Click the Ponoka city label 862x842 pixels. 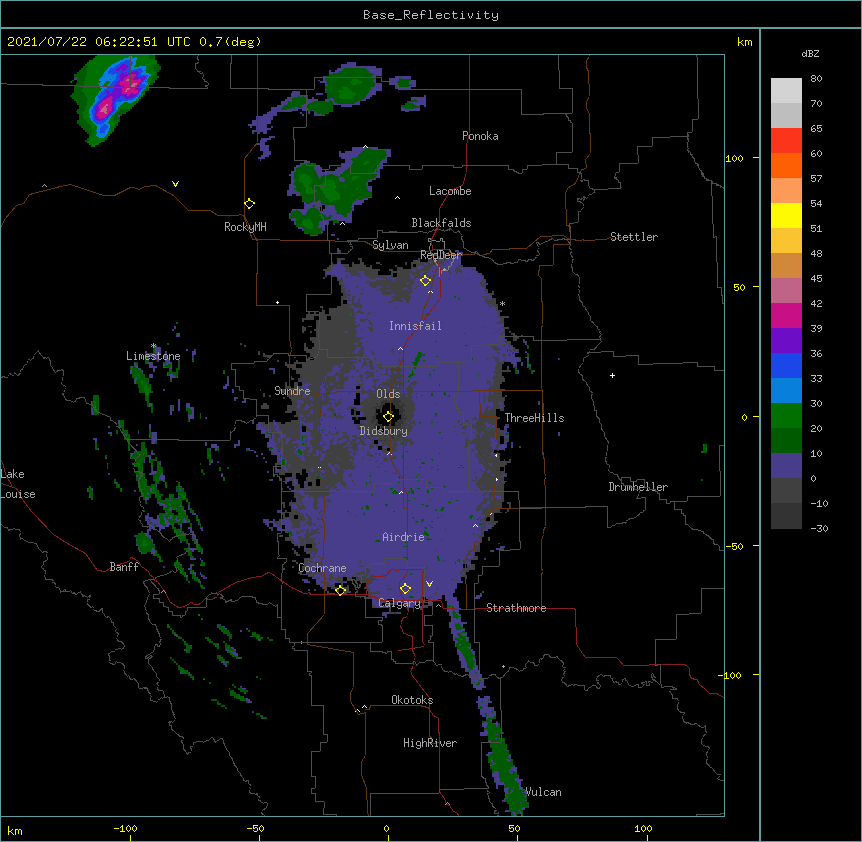coord(480,136)
